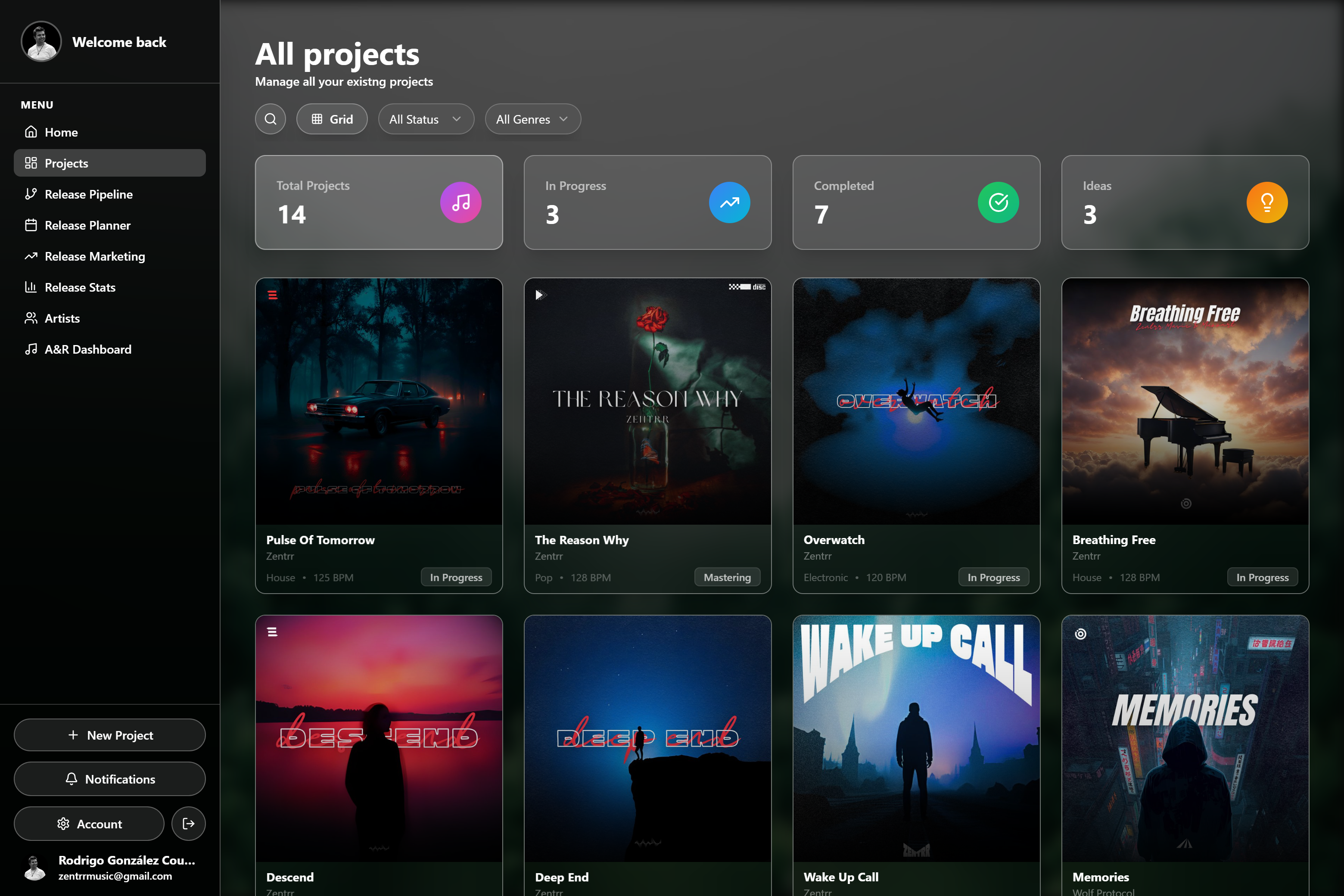
Task: Select Projects in the sidebar menu
Action: click(110, 163)
